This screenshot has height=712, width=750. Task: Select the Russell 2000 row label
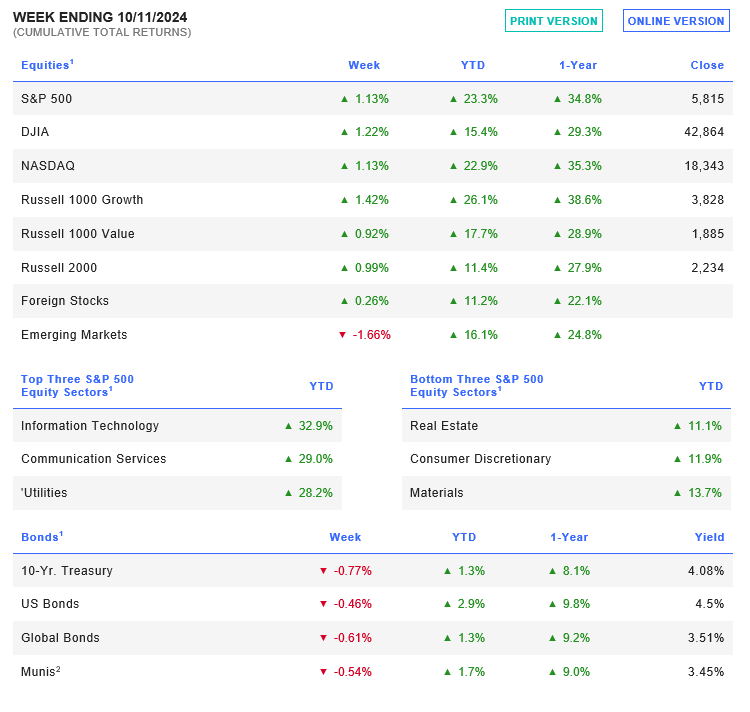(59, 267)
